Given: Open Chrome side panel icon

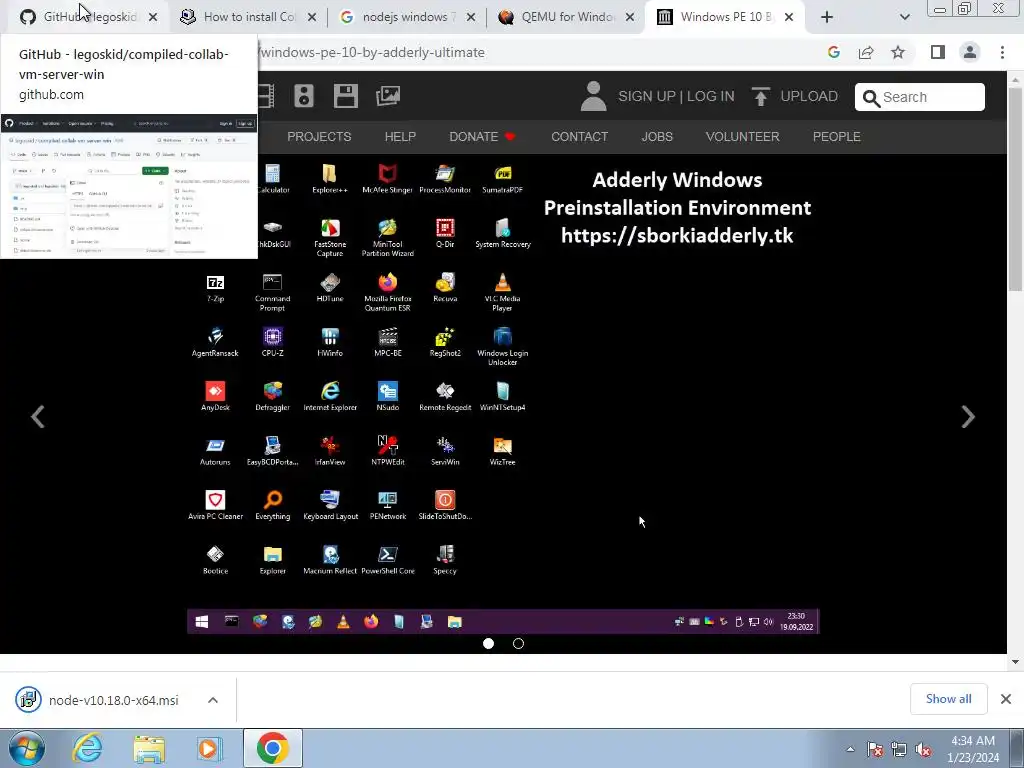Looking at the screenshot, I should point(938,52).
